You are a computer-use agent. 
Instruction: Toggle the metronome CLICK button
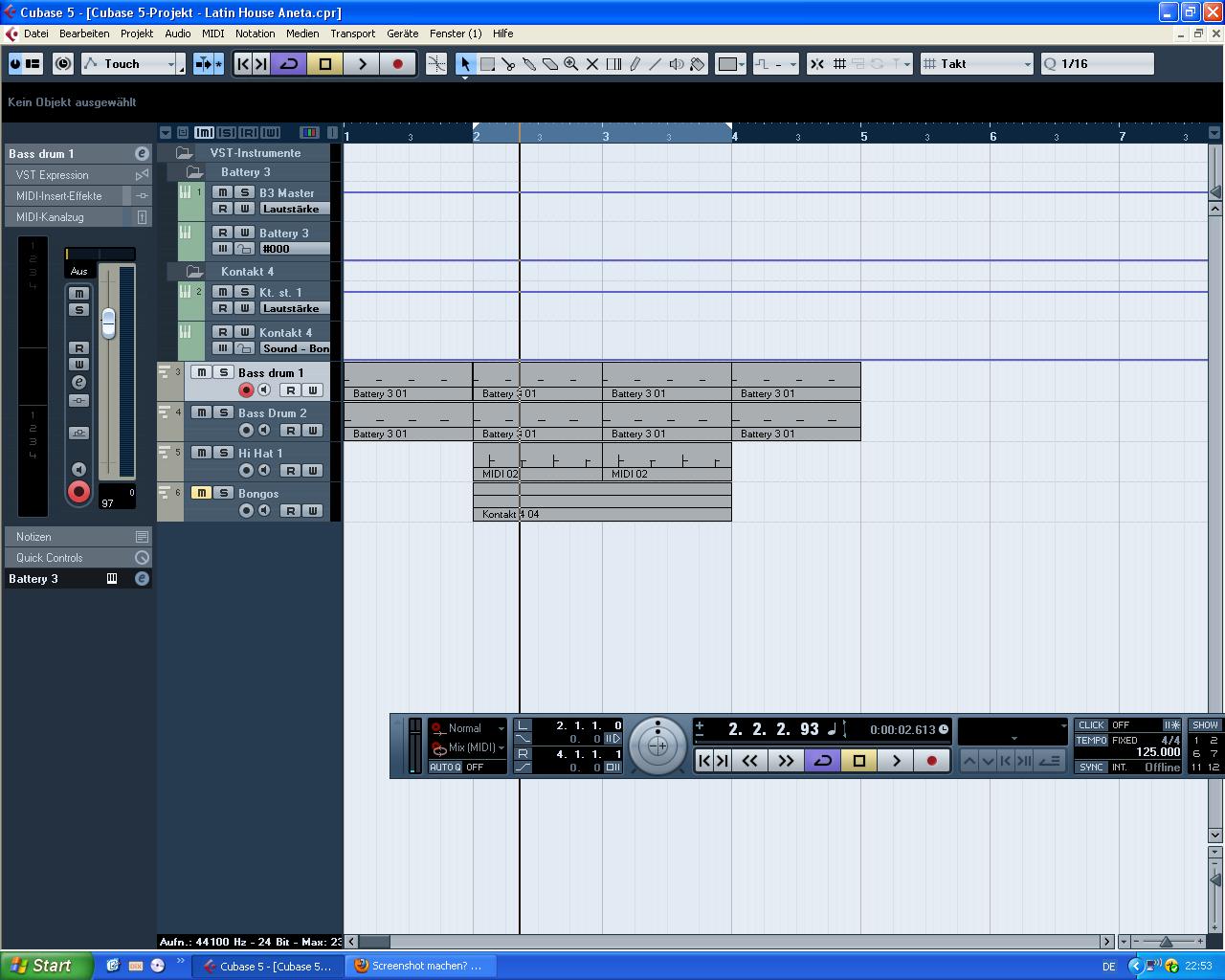click(x=1091, y=725)
